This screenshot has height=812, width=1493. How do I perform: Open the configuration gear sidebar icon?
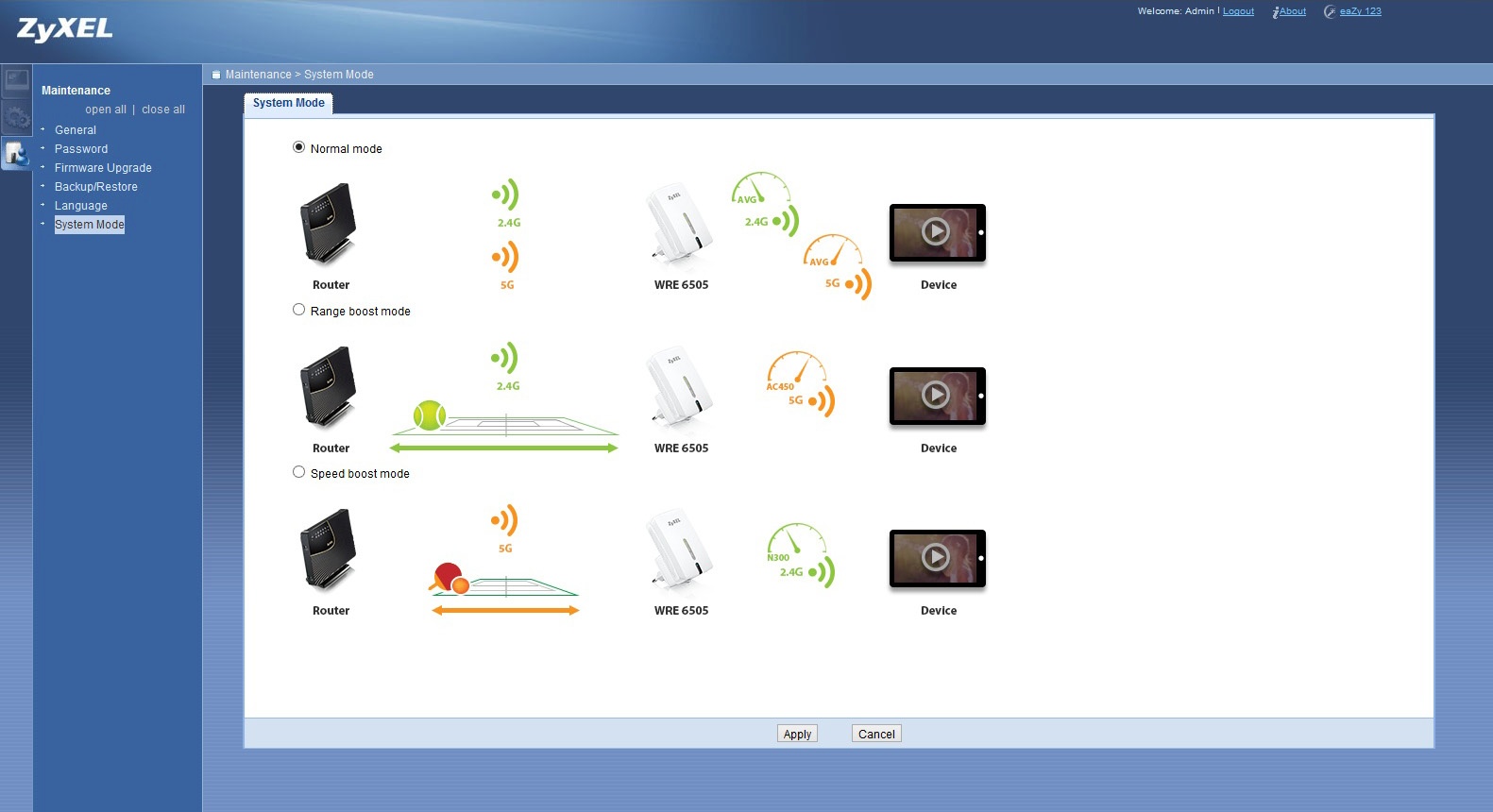[16, 117]
